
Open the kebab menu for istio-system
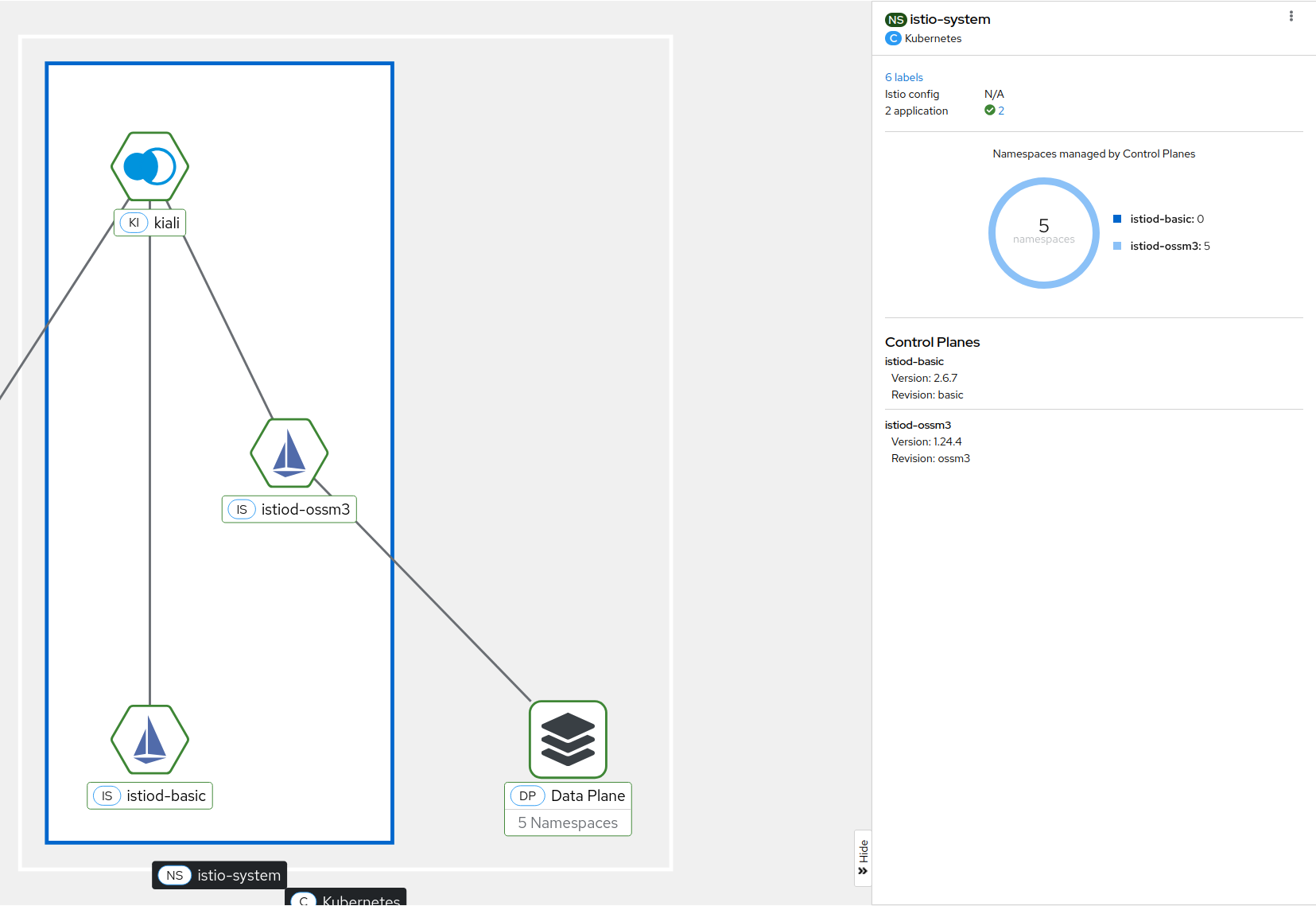pos(1291,17)
